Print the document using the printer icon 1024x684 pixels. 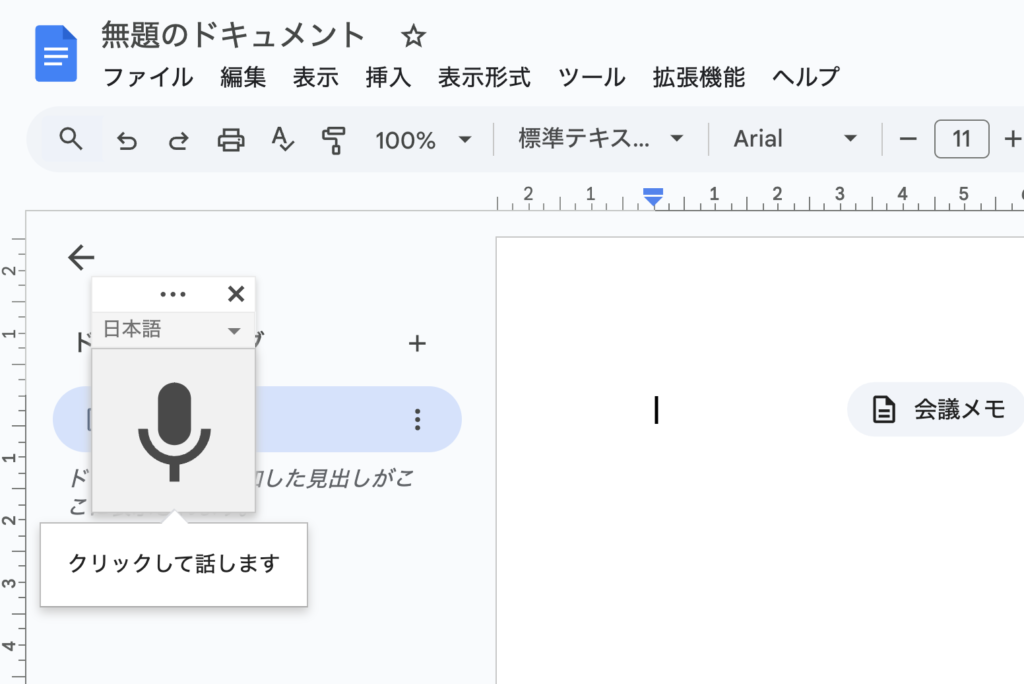(231, 140)
